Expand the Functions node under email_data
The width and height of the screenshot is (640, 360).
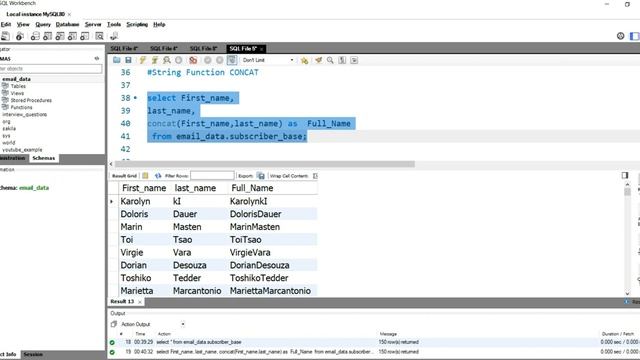coord(21,107)
